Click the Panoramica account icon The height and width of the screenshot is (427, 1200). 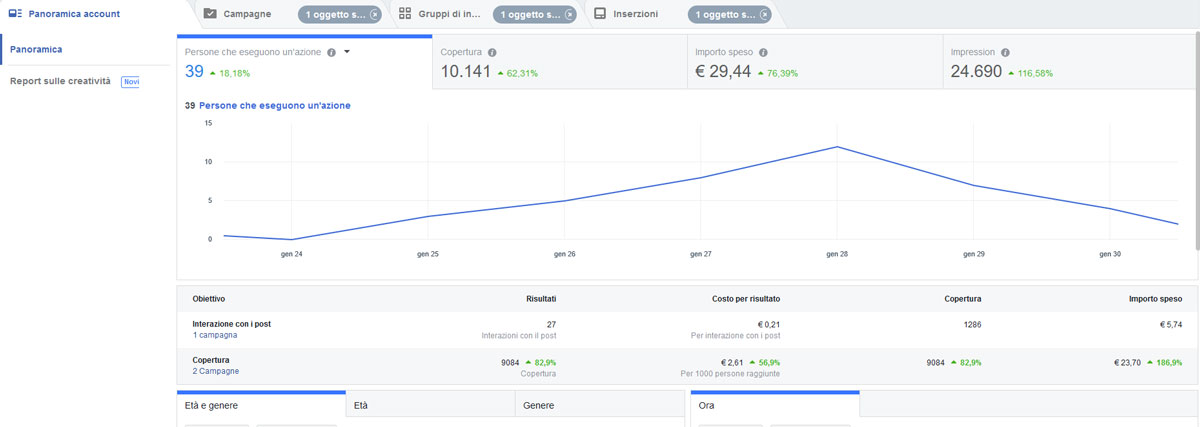click(x=14, y=14)
